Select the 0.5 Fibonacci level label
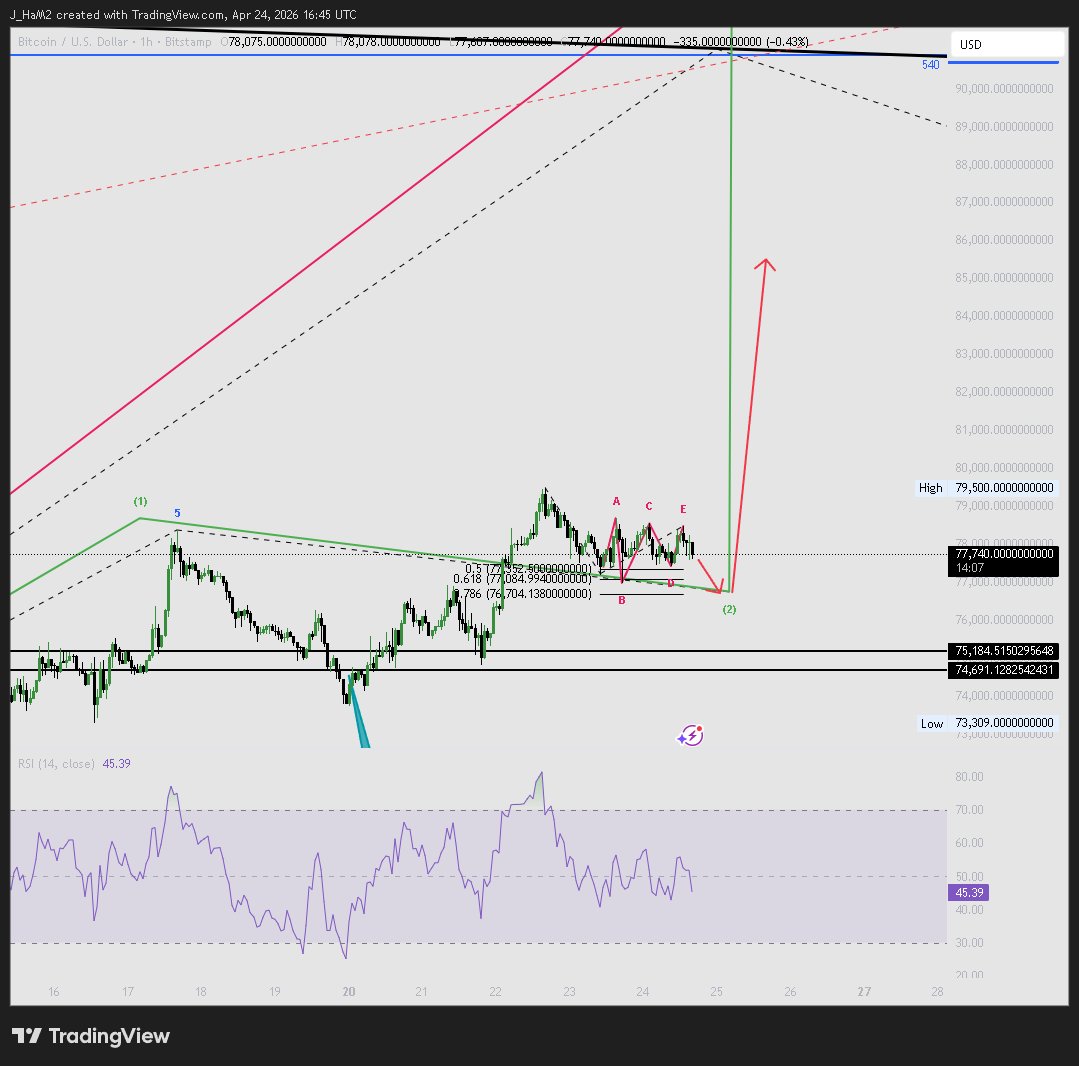The width and height of the screenshot is (1079, 1066). pyautogui.click(x=528, y=568)
